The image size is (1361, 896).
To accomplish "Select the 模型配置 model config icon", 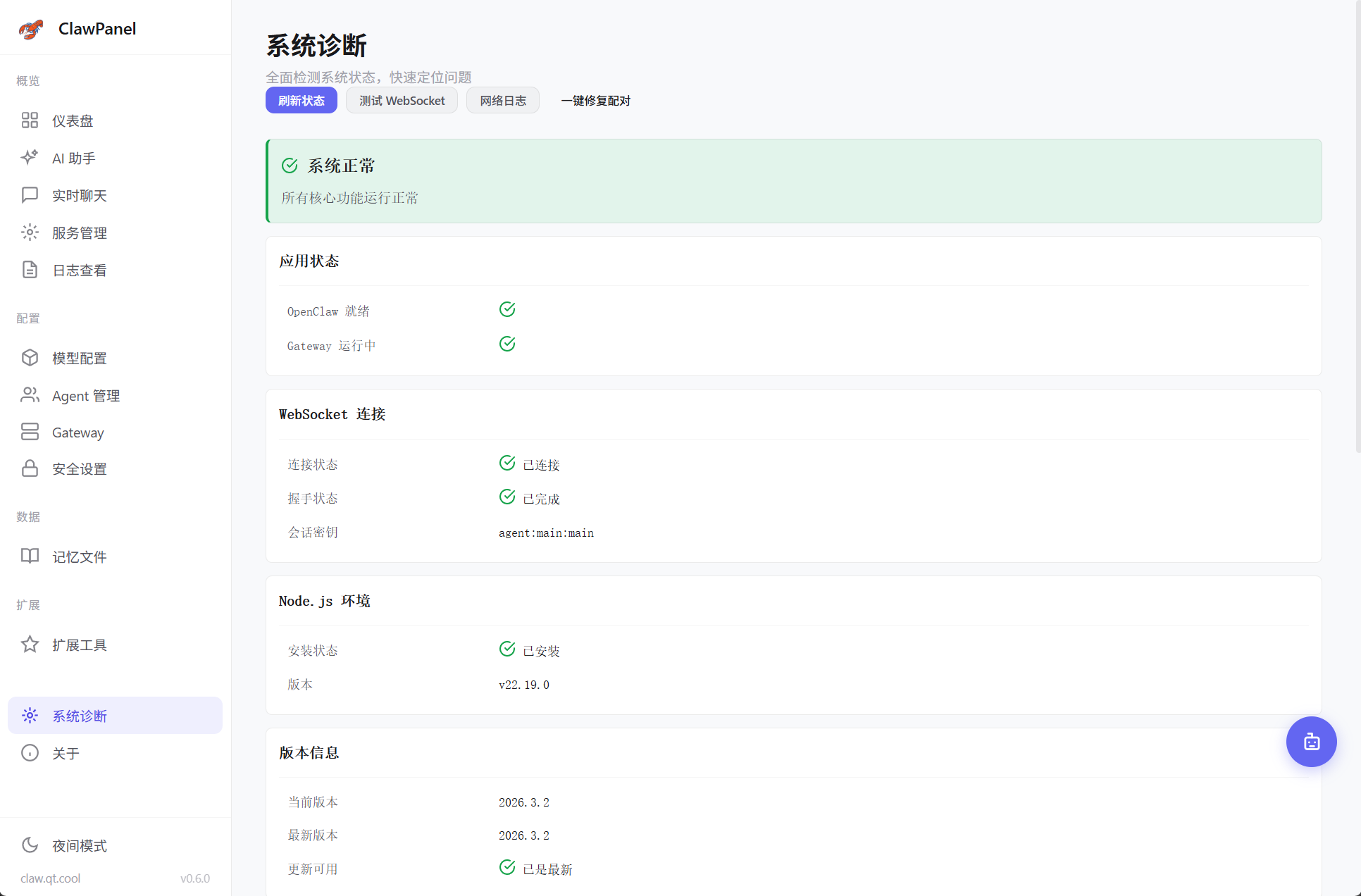I will point(30,358).
